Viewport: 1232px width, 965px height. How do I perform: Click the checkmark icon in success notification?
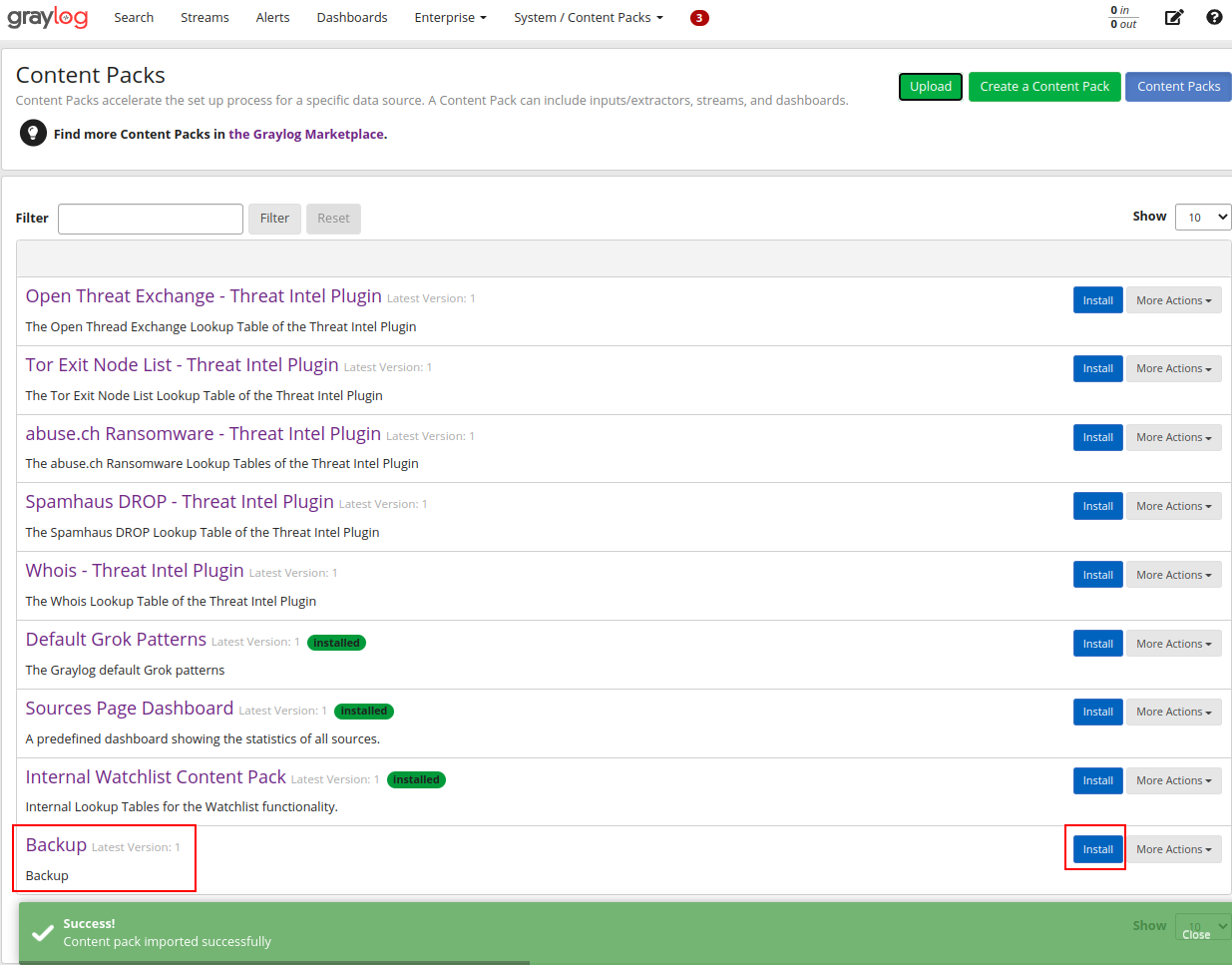[x=43, y=933]
